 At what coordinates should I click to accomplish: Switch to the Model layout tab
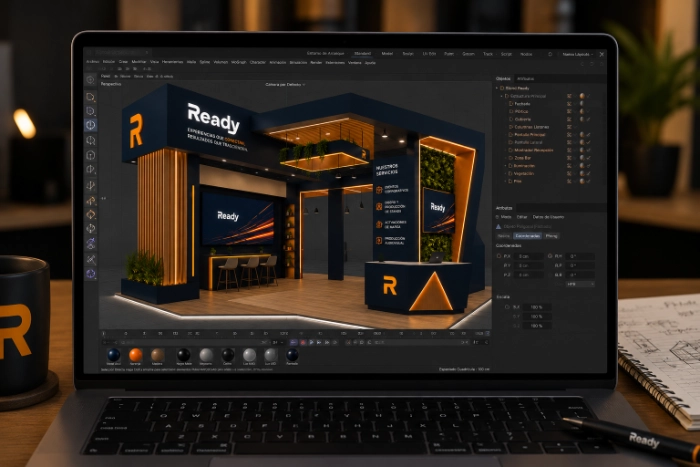(x=387, y=54)
